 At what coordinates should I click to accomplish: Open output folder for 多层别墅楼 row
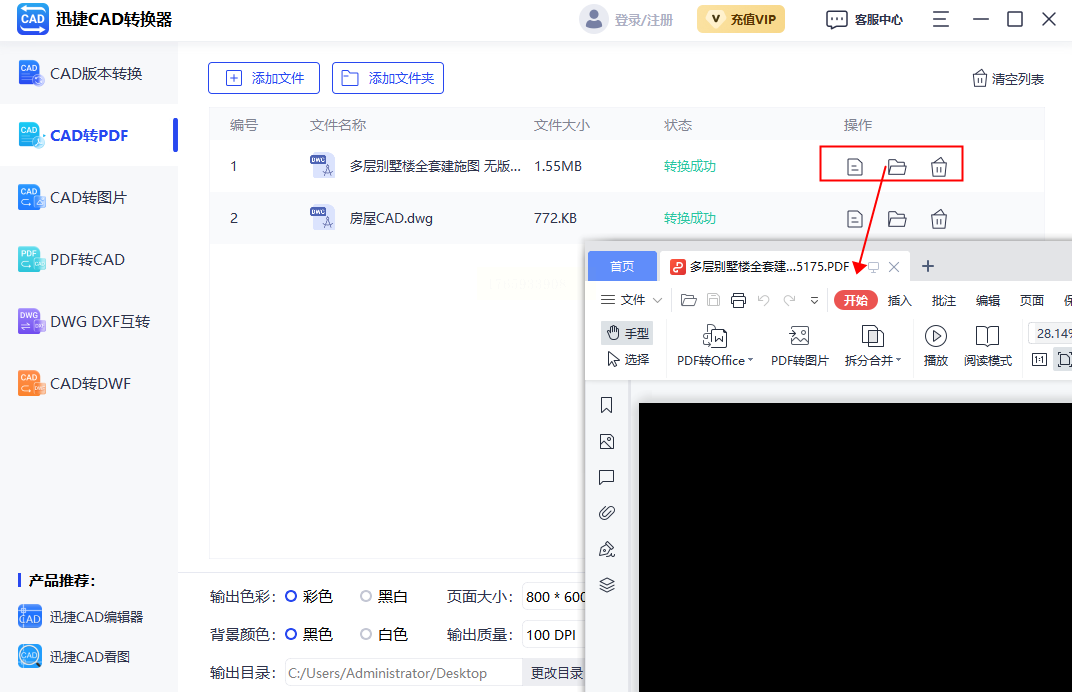point(897,166)
